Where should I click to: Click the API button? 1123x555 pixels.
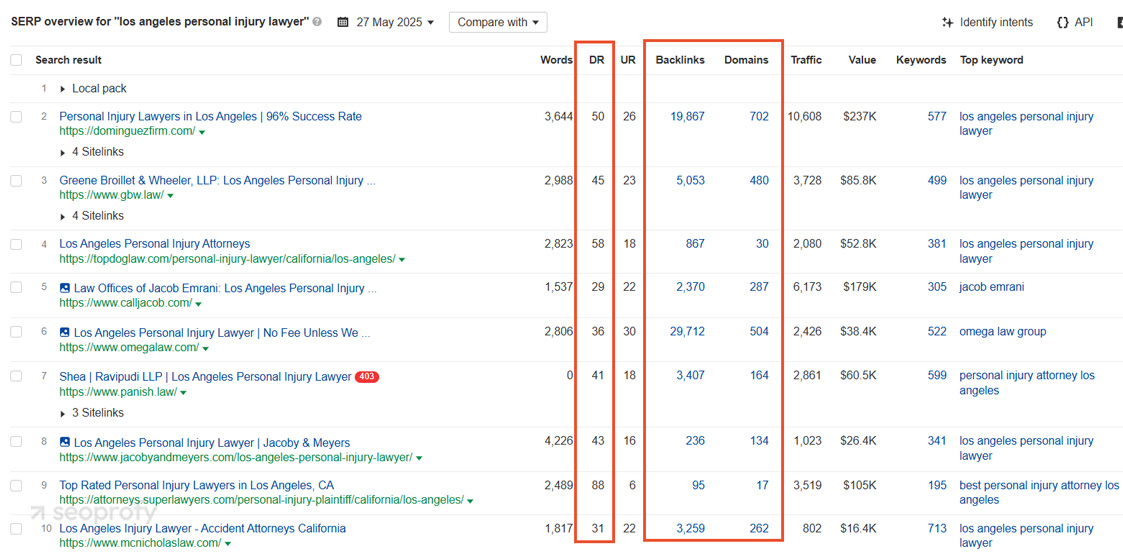tap(1075, 22)
